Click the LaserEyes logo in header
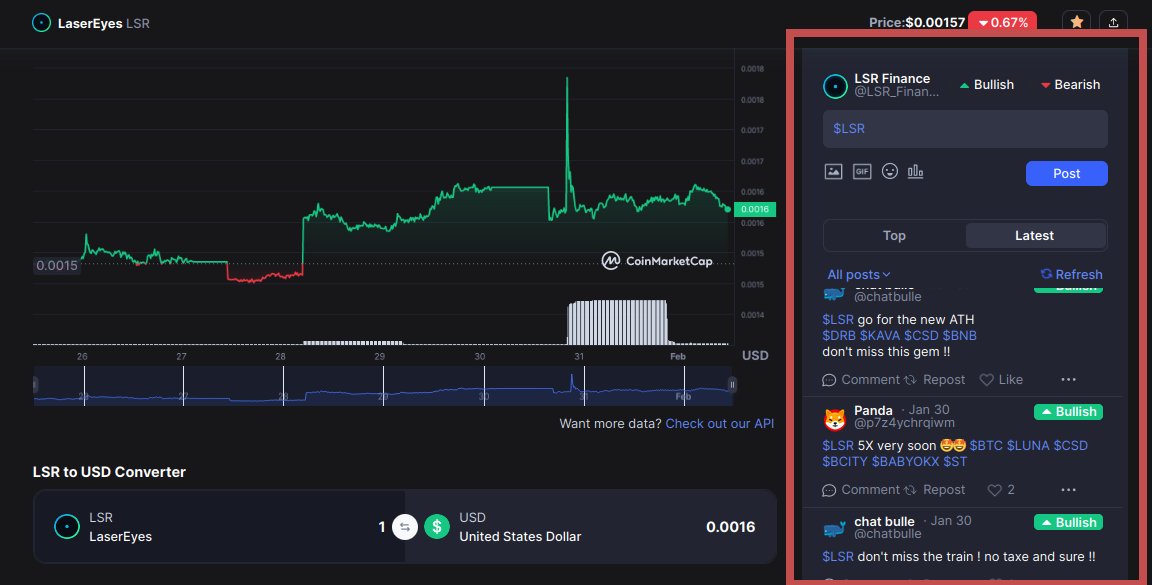Image resolution: width=1152 pixels, height=585 pixels. point(42,23)
